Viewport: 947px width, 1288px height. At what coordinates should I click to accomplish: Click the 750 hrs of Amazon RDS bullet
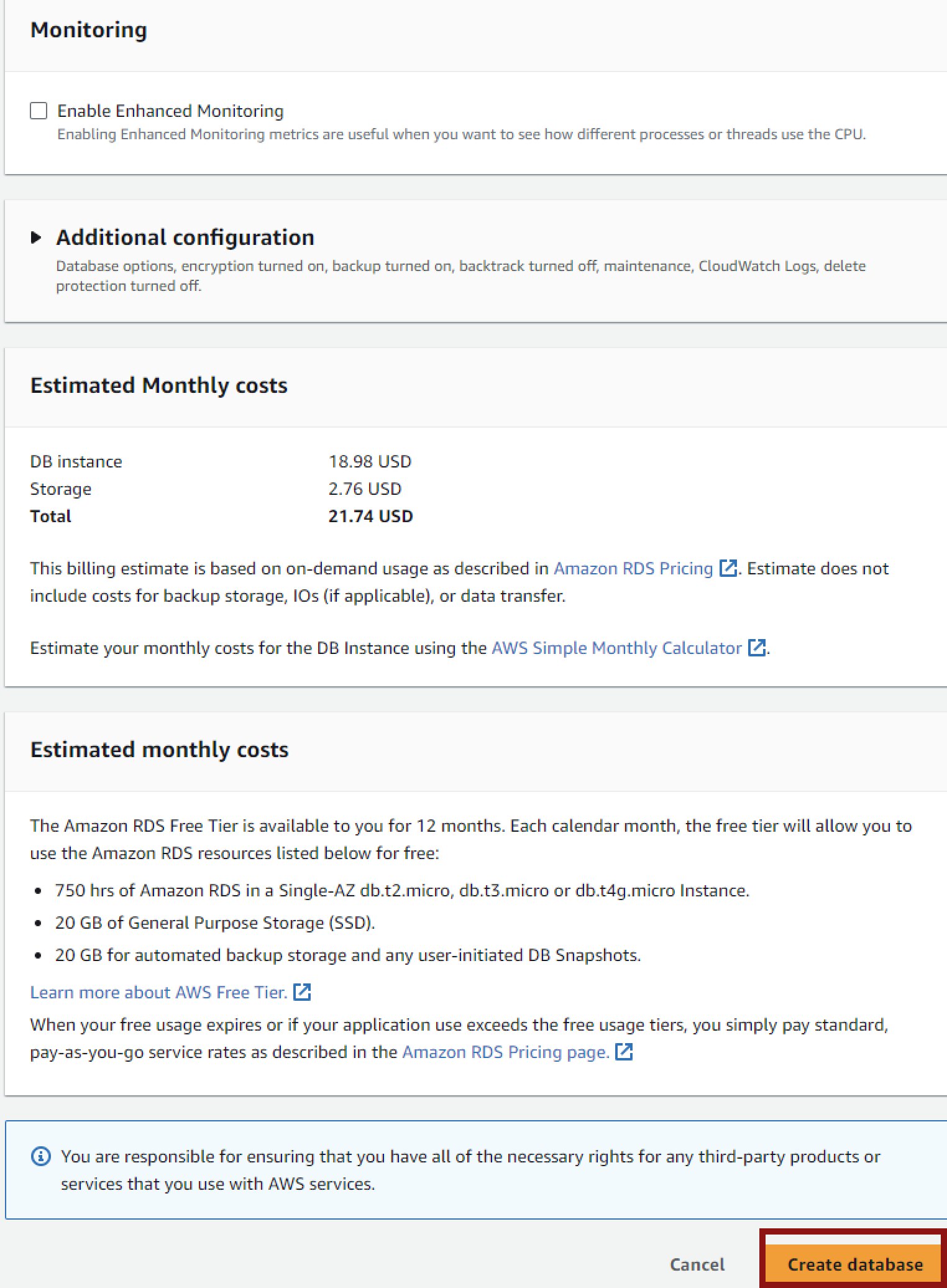402,890
